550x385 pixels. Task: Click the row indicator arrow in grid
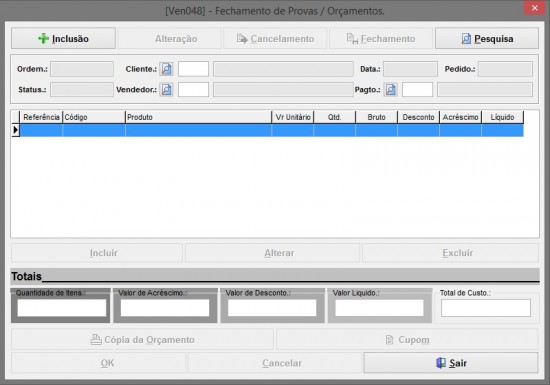click(x=15, y=130)
